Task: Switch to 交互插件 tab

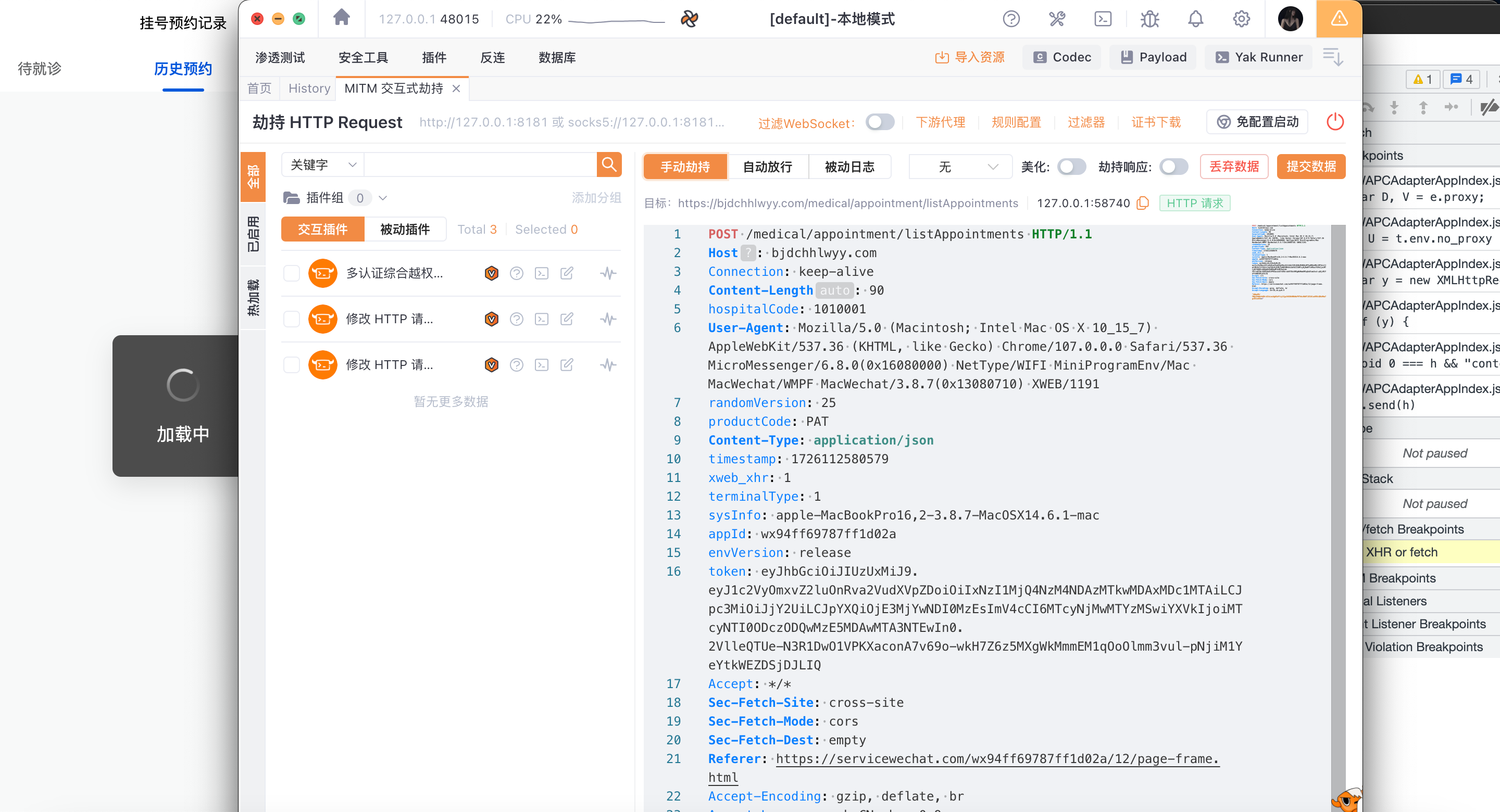Action: pyautogui.click(x=322, y=230)
